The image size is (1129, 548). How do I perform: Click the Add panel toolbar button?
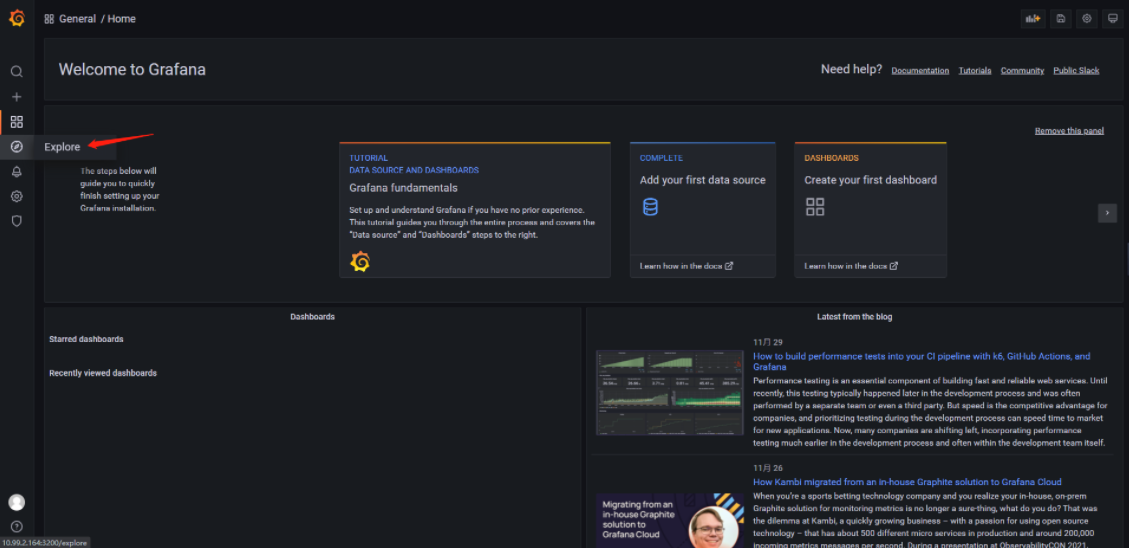coord(1032,19)
